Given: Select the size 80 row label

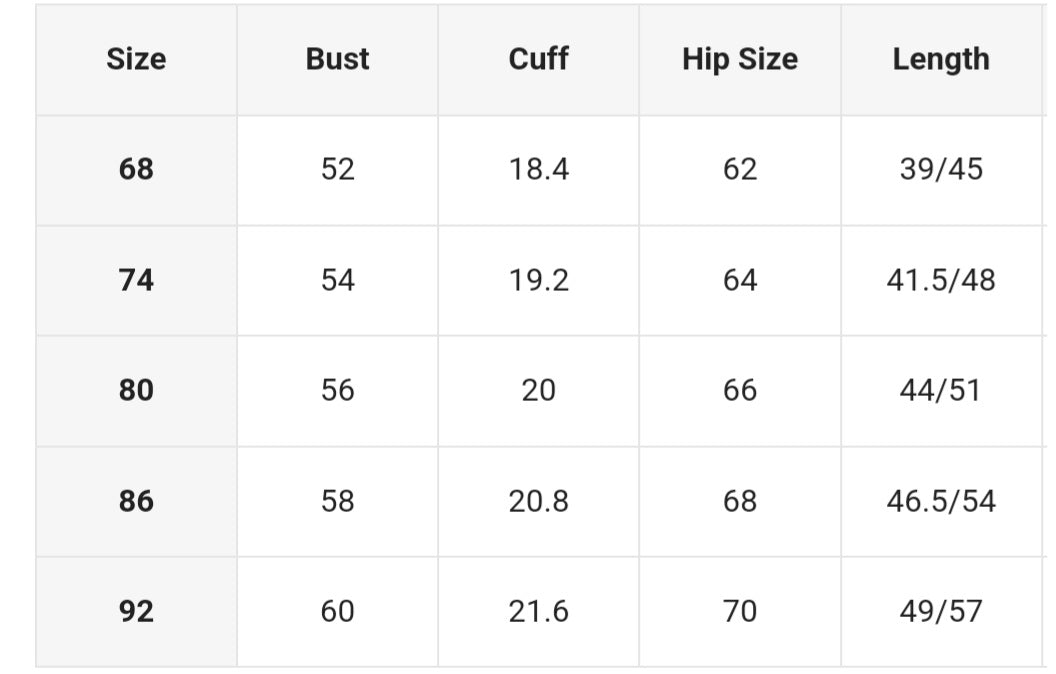Looking at the screenshot, I should coord(136,390).
